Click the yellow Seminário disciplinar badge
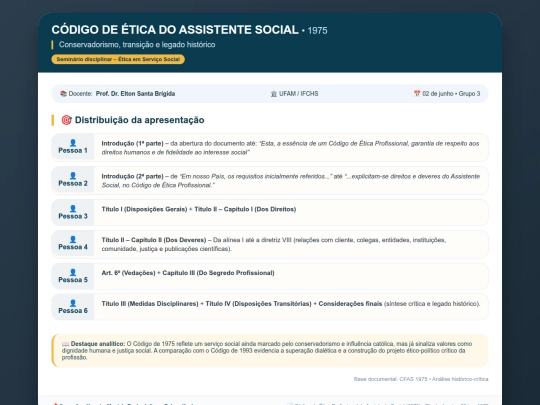The height and width of the screenshot is (405, 540). coord(118,59)
